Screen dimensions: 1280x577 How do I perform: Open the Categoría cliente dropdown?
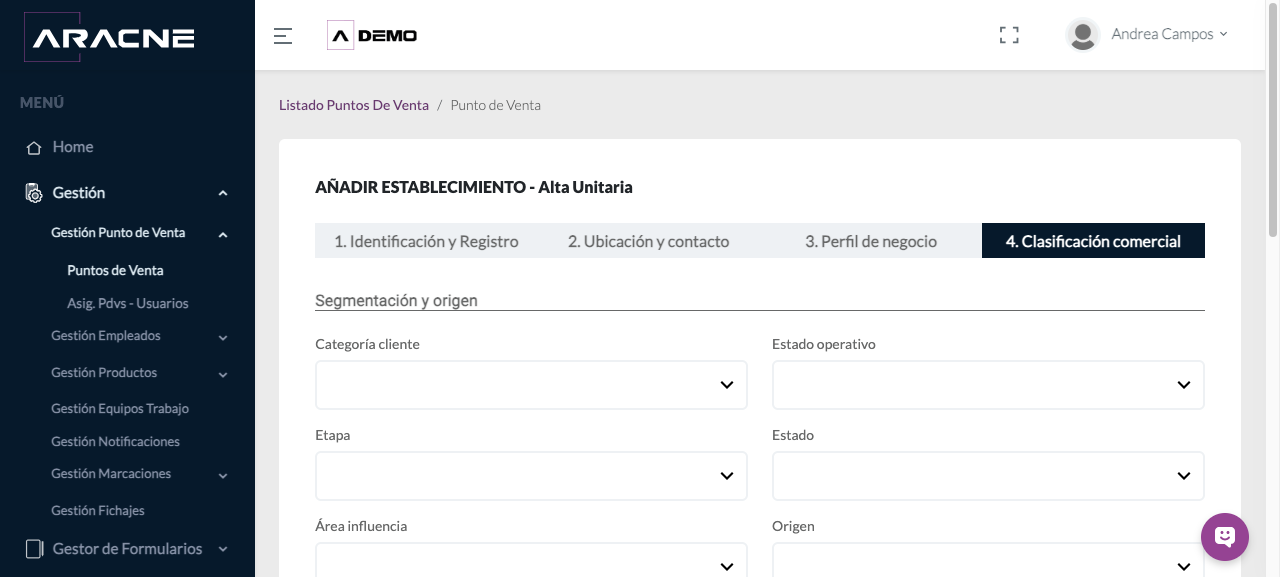pyautogui.click(x=531, y=385)
